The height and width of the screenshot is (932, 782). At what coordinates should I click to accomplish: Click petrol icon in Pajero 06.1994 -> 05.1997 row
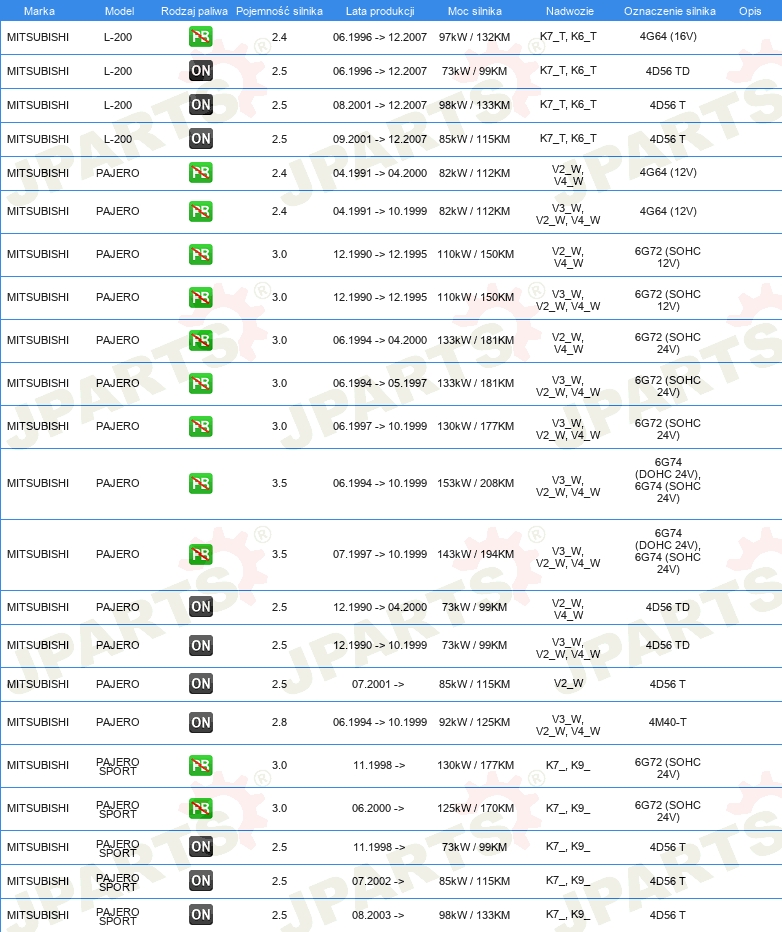(x=201, y=383)
